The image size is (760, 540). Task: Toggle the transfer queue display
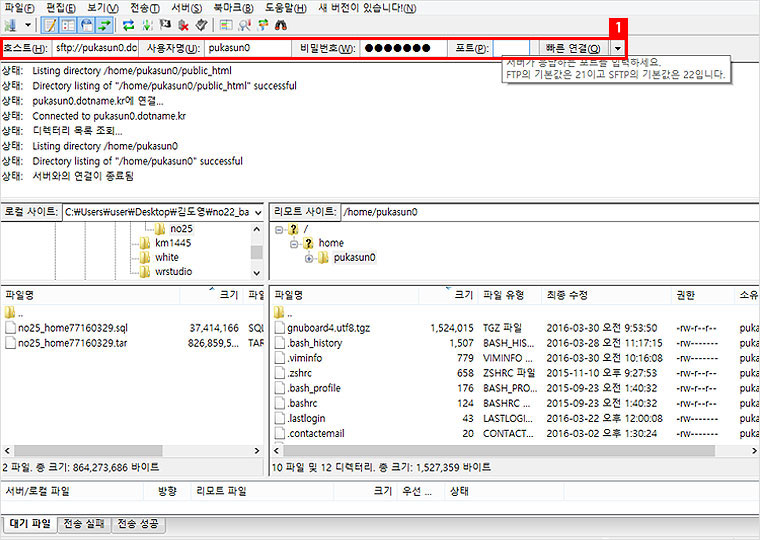(103, 24)
